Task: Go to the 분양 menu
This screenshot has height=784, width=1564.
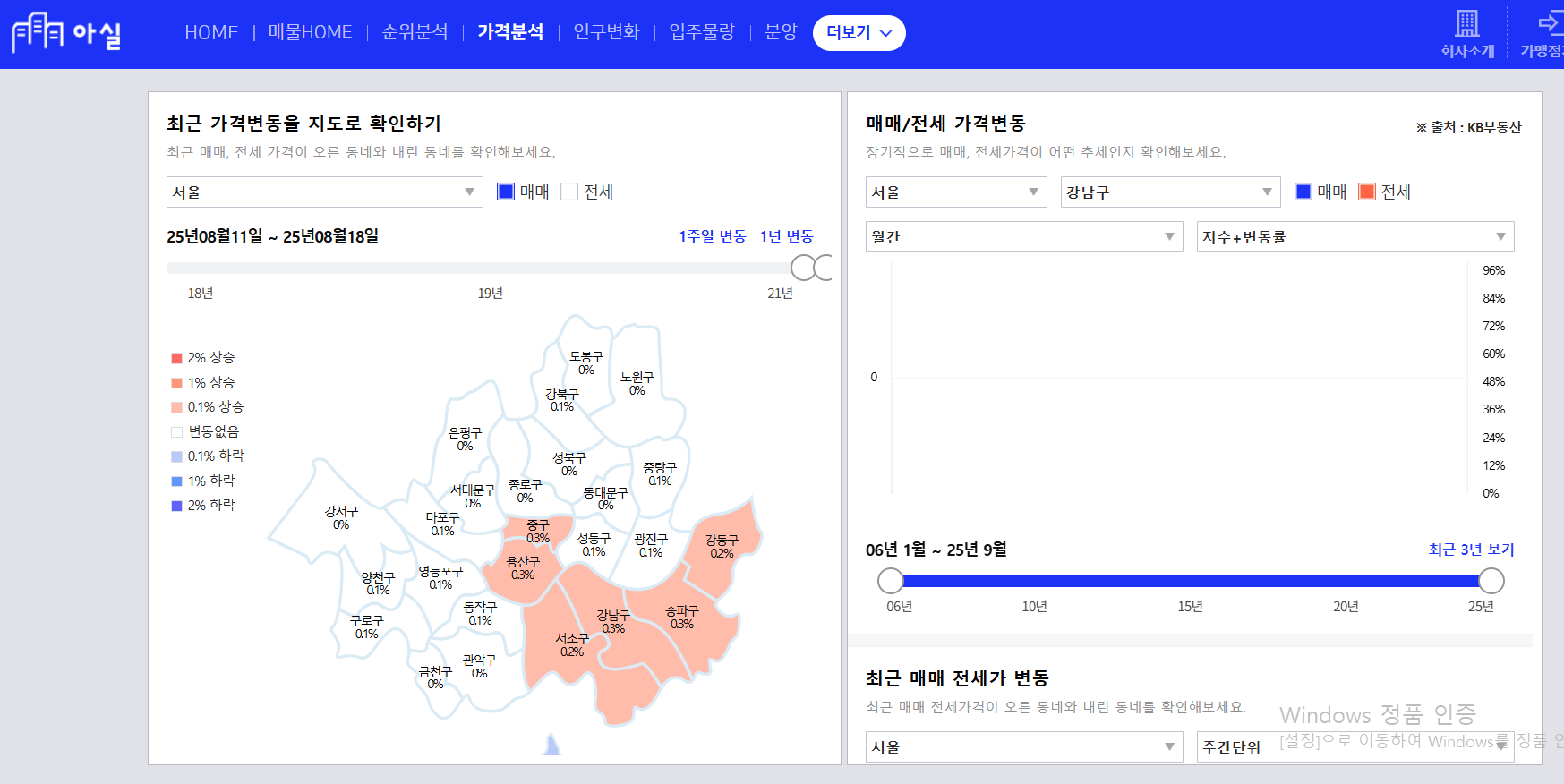Action: [x=781, y=32]
